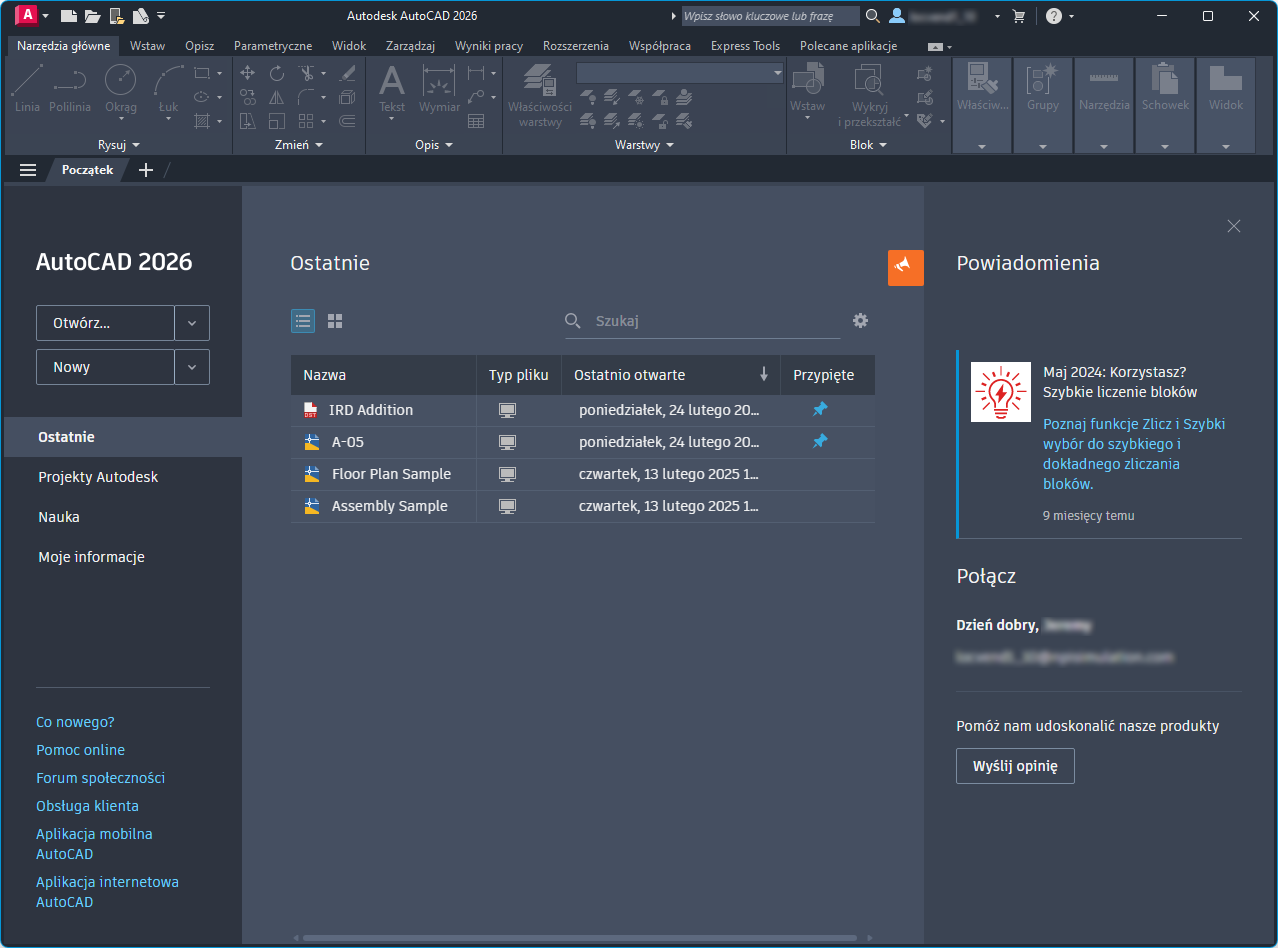Click the Move tool in Zmień panel
The width and height of the screenshot is (1278, 948).
tap(248, 73)
